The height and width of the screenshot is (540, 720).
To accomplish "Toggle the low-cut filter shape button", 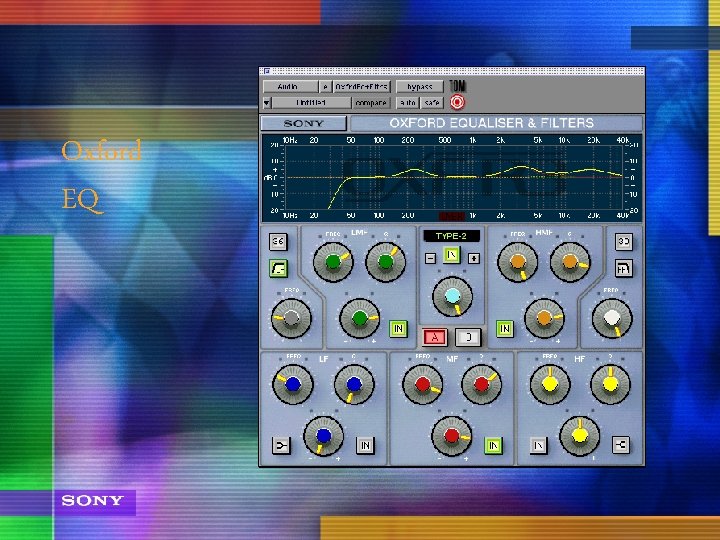I will pos(278,269).
